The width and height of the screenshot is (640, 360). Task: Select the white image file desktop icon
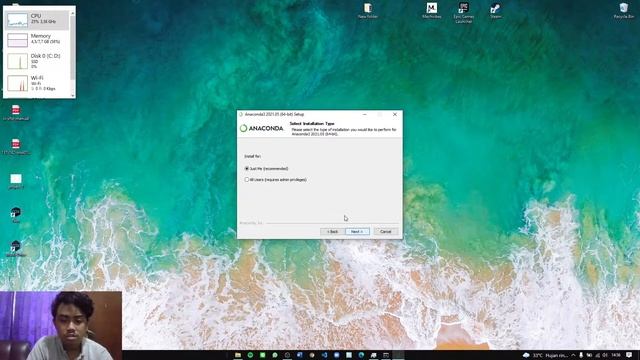(x=16, y=181)
